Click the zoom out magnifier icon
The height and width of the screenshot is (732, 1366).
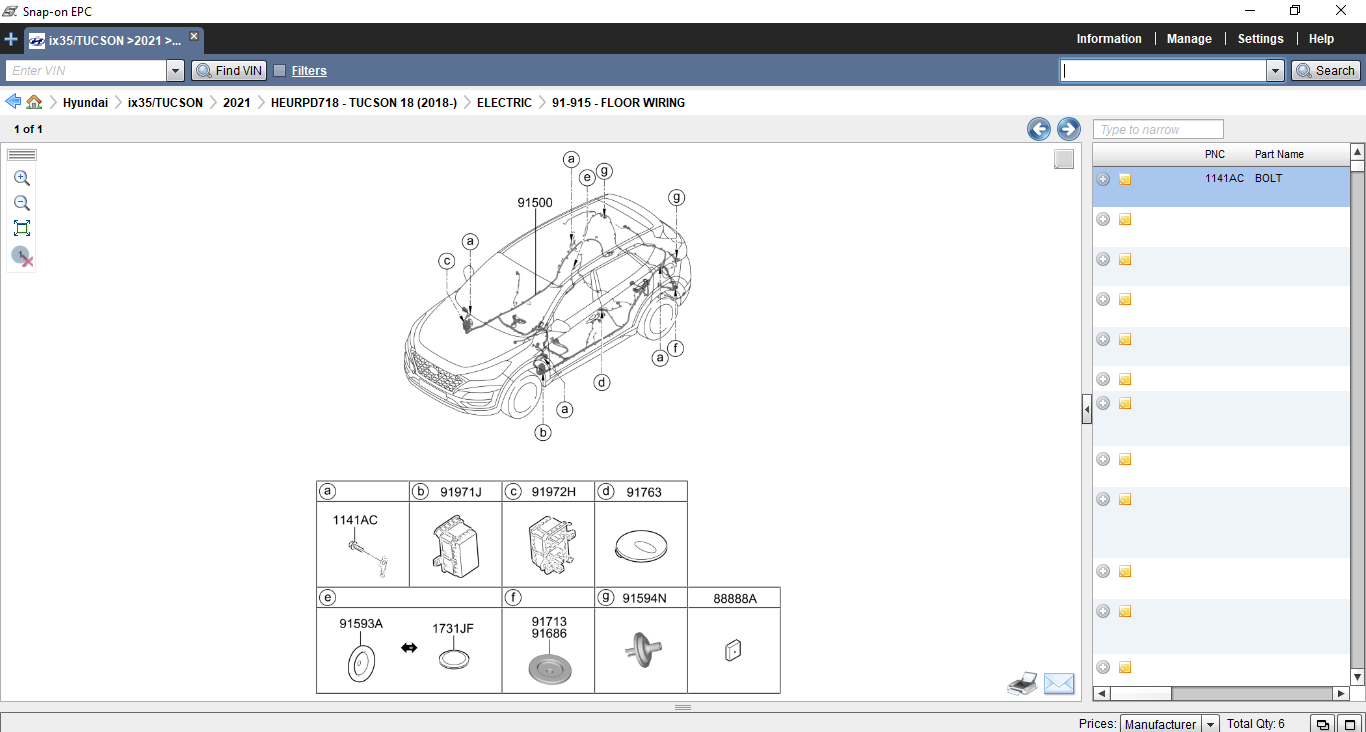[21, 203]
